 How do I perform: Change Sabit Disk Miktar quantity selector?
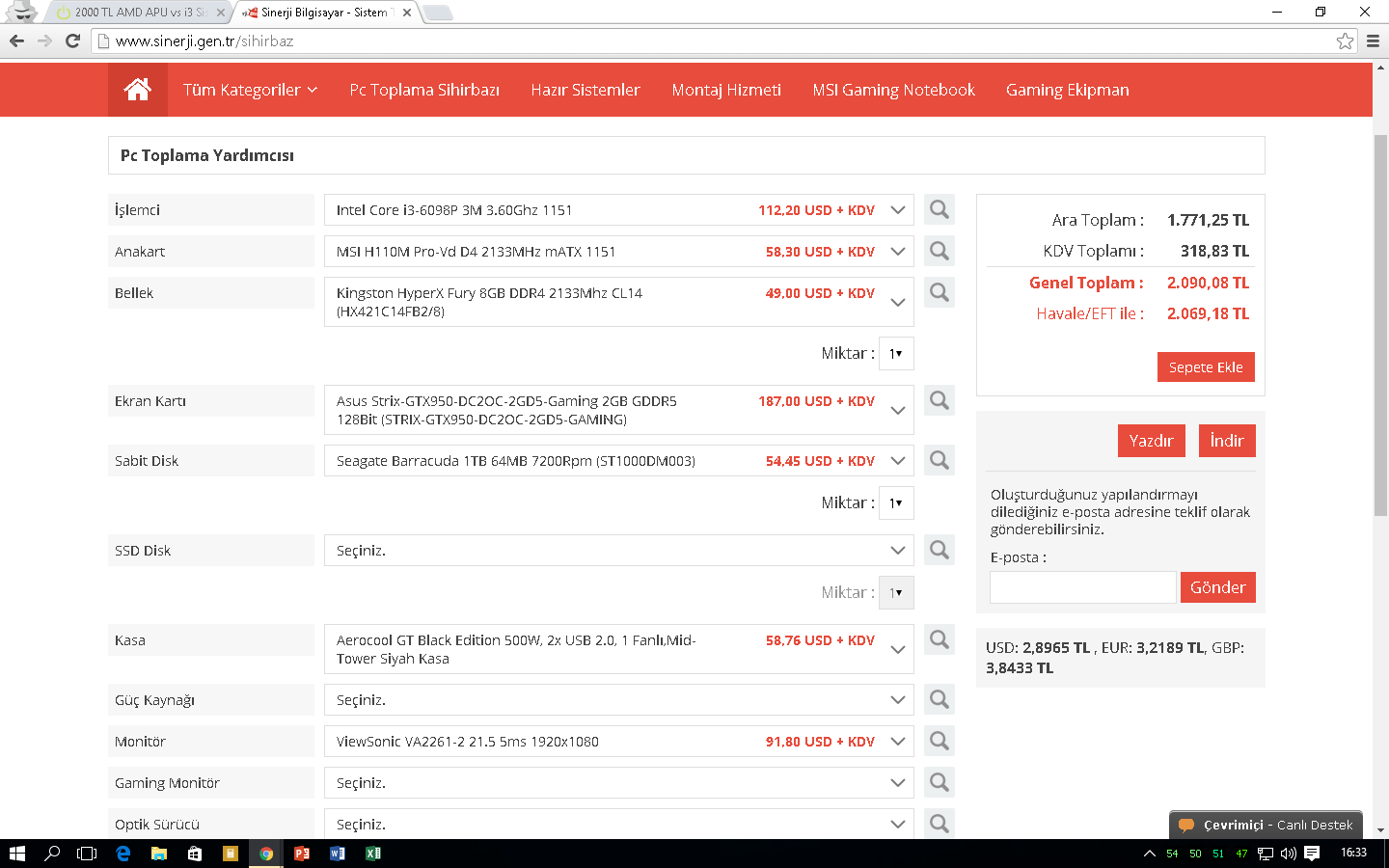coord(896,502)
